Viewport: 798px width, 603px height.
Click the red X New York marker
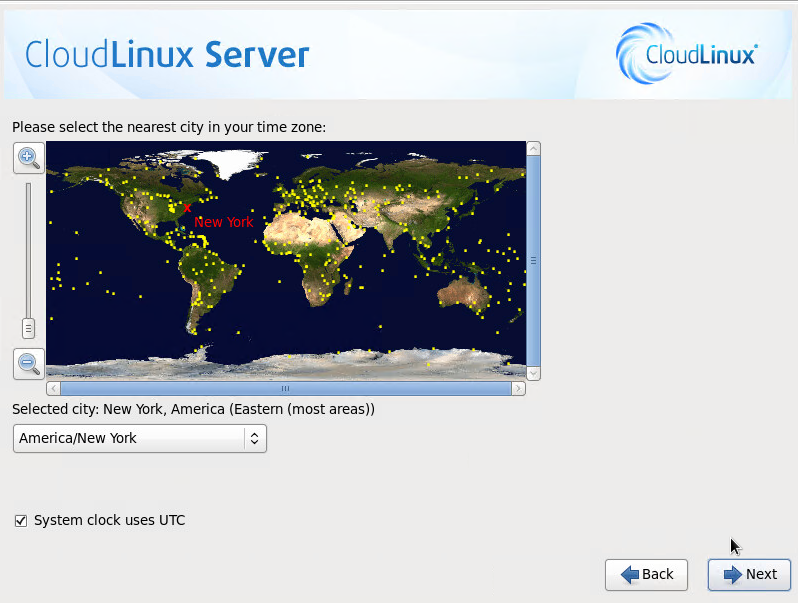(x=187, y=207)
